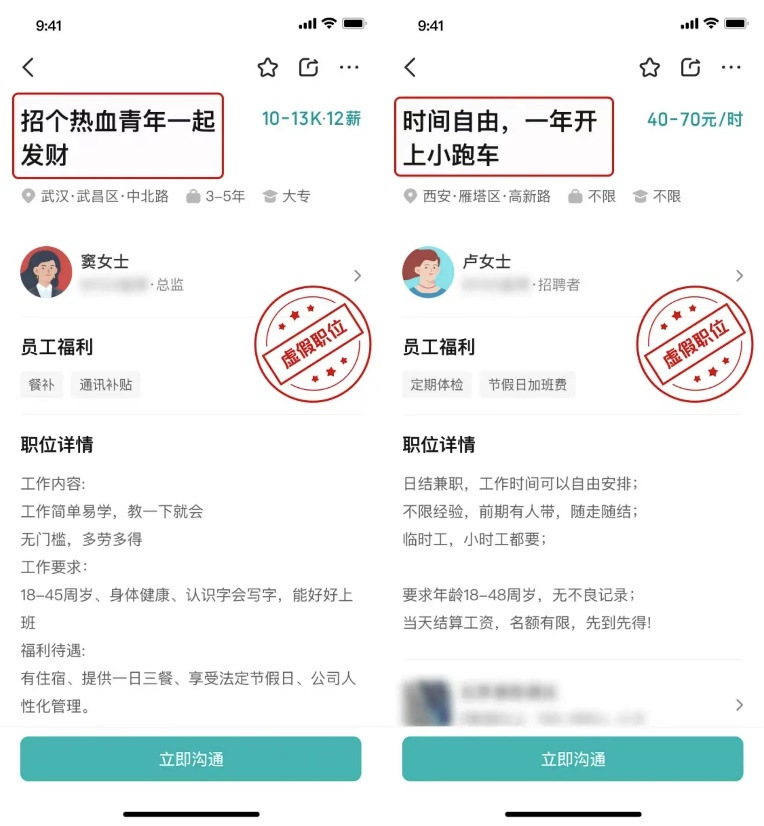Viewport: 764px width, 826px height.
Task: Tap 窦女士 avatar picture
Action: [46, 272]
